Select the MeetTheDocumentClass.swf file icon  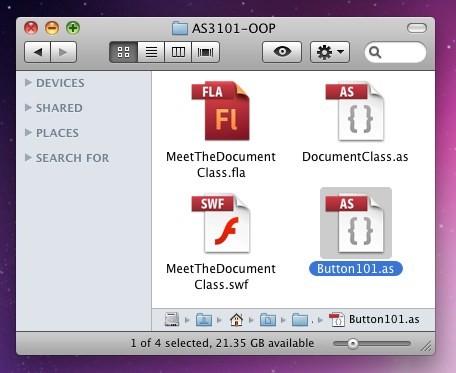point(220,223)
